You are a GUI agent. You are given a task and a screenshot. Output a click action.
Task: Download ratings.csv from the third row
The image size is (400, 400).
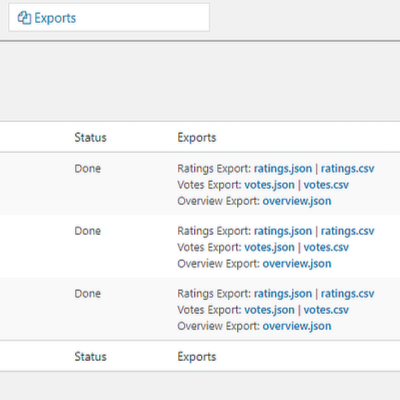point(347,294)
